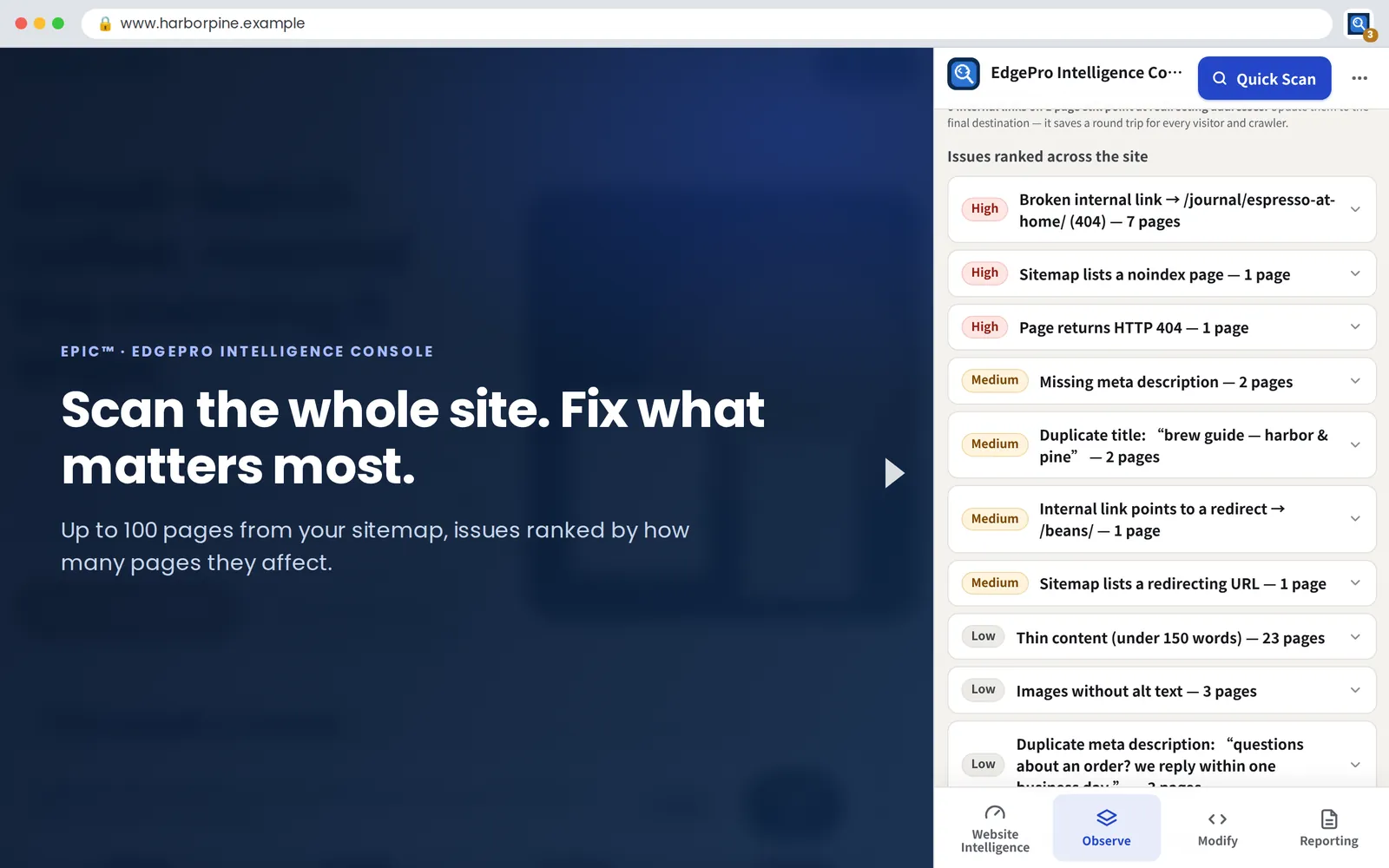This screenshot has width=1389, height=868.
Task: Click the lock icon in the address bar
Action: coord(105,23)
